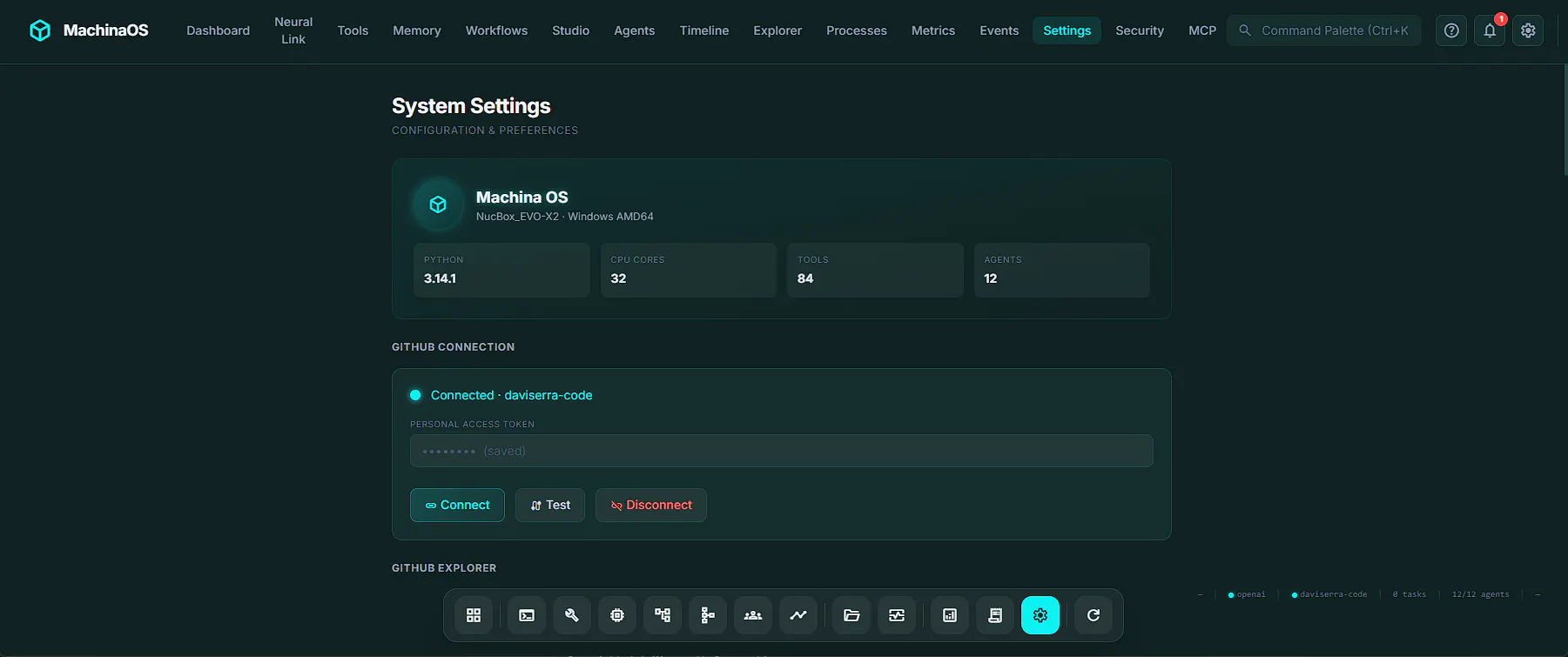Click the Connect button
The width and height of the screenshot is (1568, 657).
click(x=457, y=506)
